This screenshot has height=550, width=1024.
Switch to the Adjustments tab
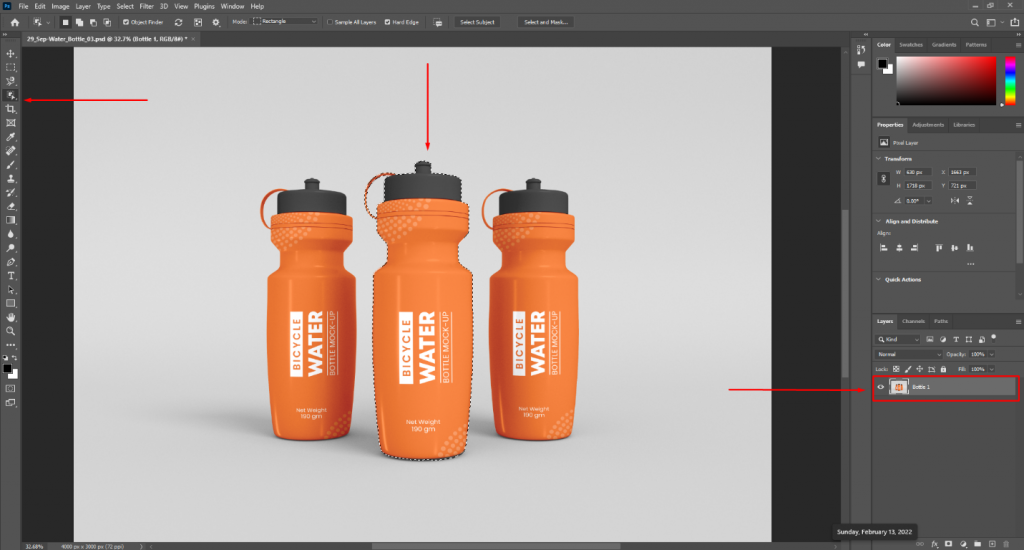click(x=928, y=125)
